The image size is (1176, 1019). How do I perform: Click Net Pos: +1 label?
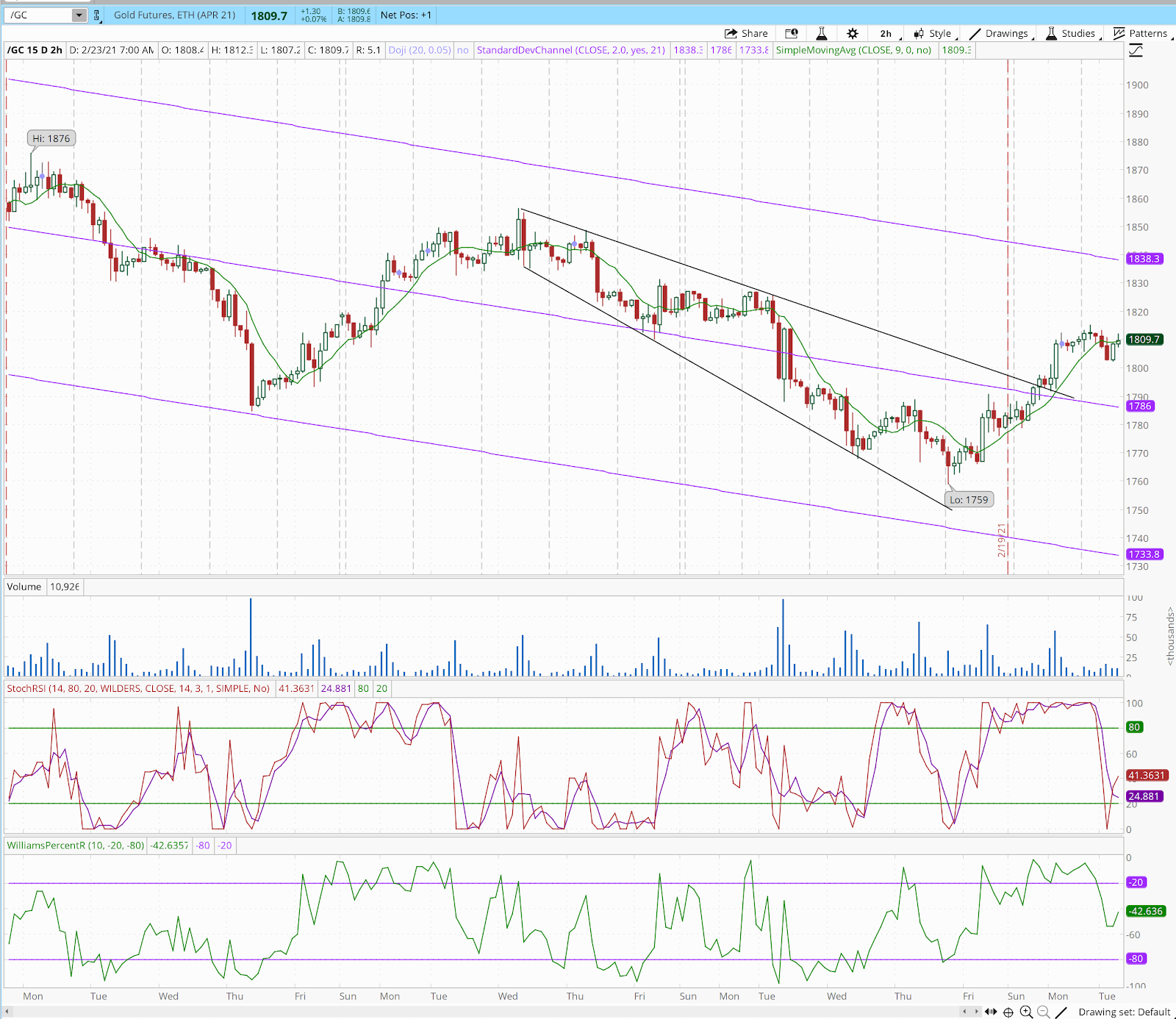point(406,15)
